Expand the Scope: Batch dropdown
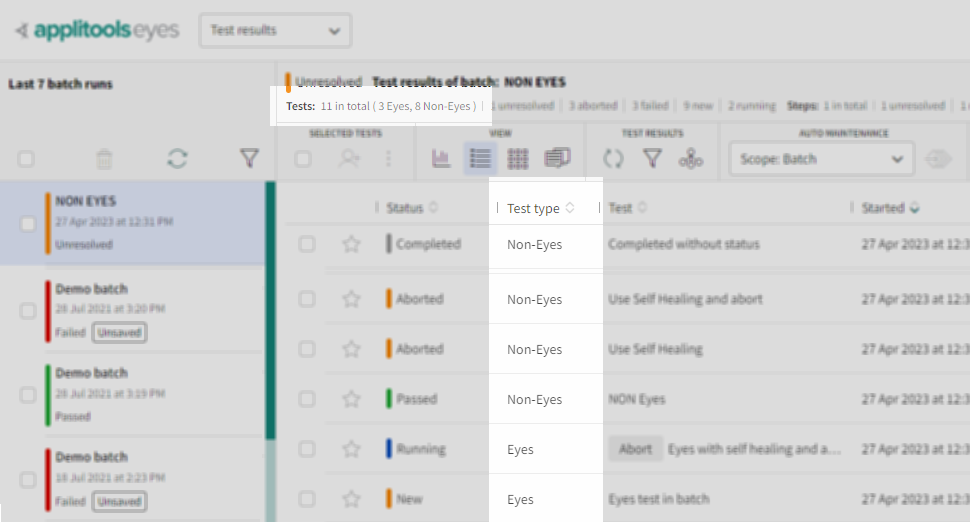 [822, 158]
